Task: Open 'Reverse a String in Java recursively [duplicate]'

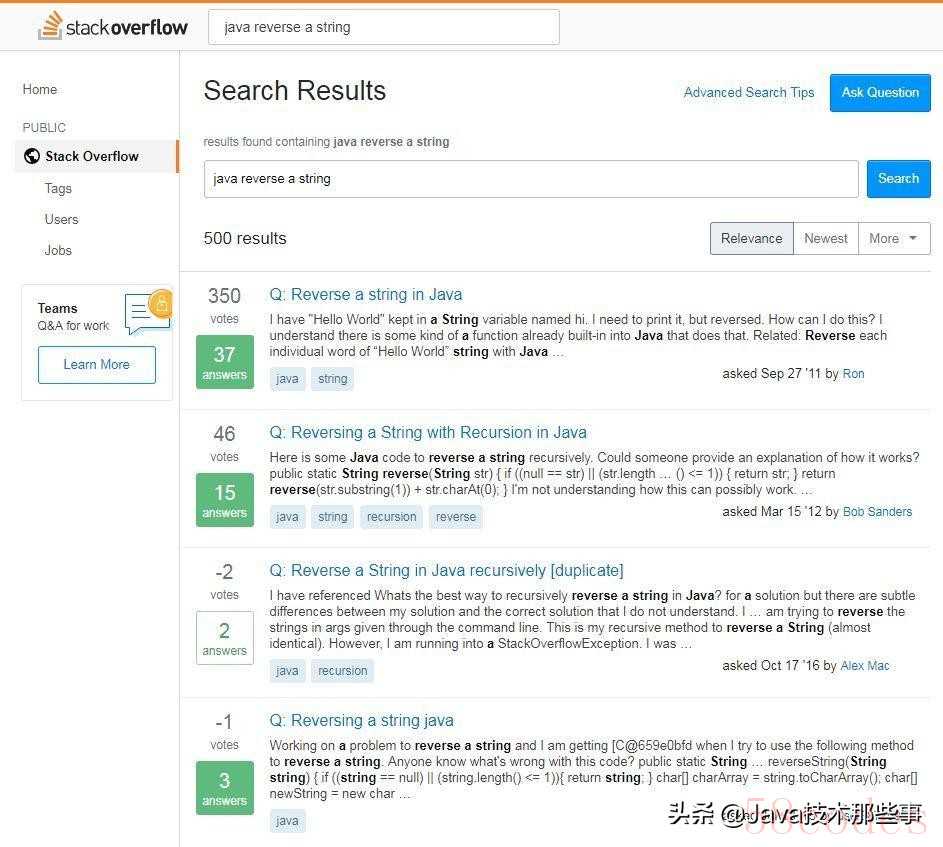Action: point(446,570)
